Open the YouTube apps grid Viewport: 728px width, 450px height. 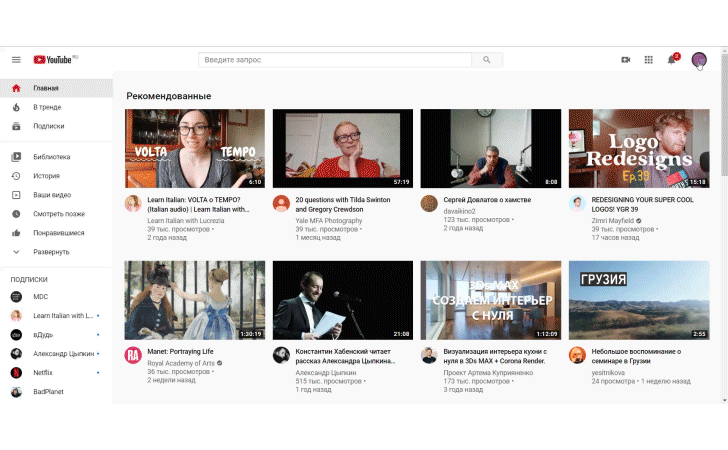coord(648,60)
